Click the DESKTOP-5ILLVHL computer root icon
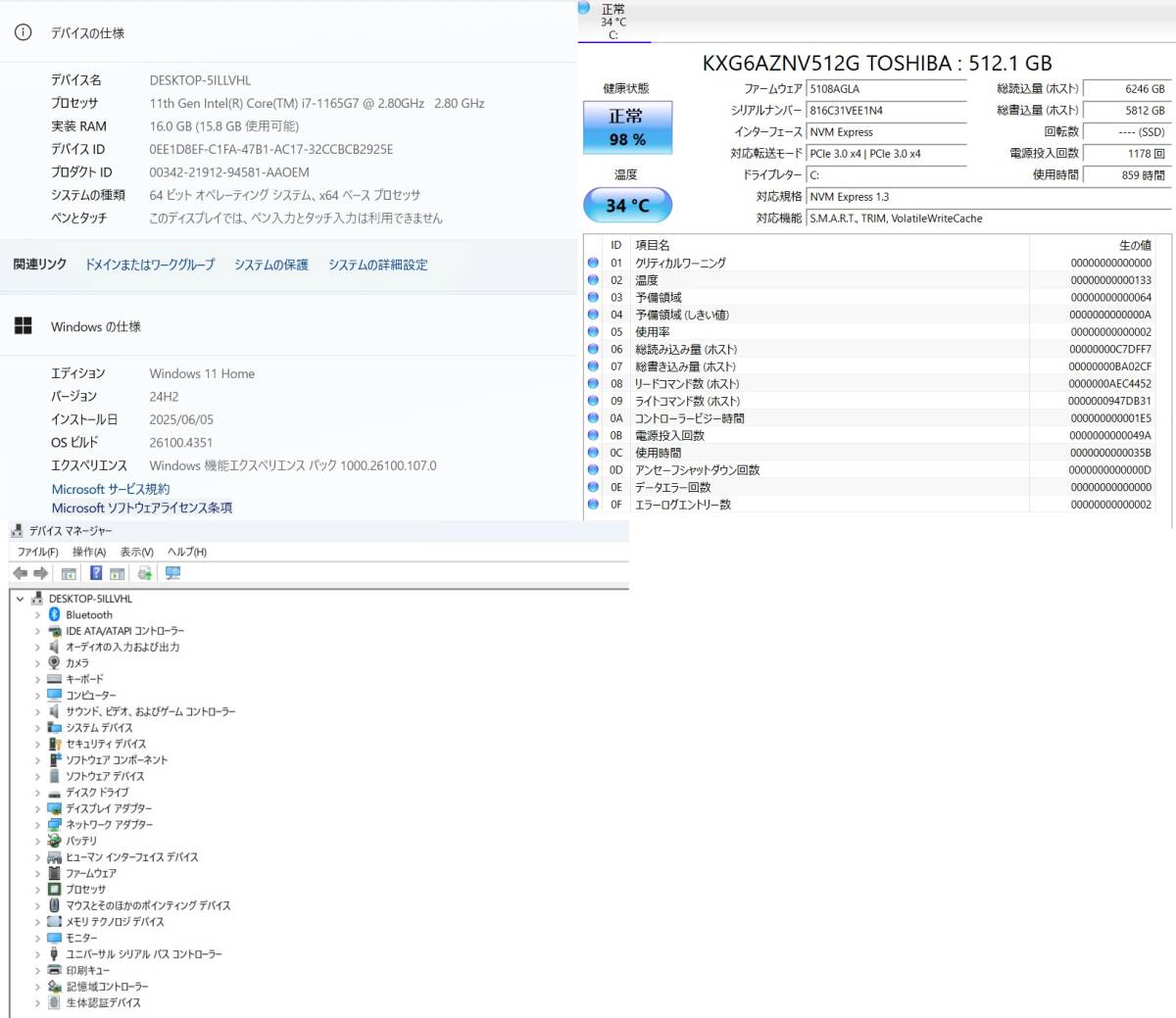The width and height of the screenshot is (1176, 1018). coord(37,599)
